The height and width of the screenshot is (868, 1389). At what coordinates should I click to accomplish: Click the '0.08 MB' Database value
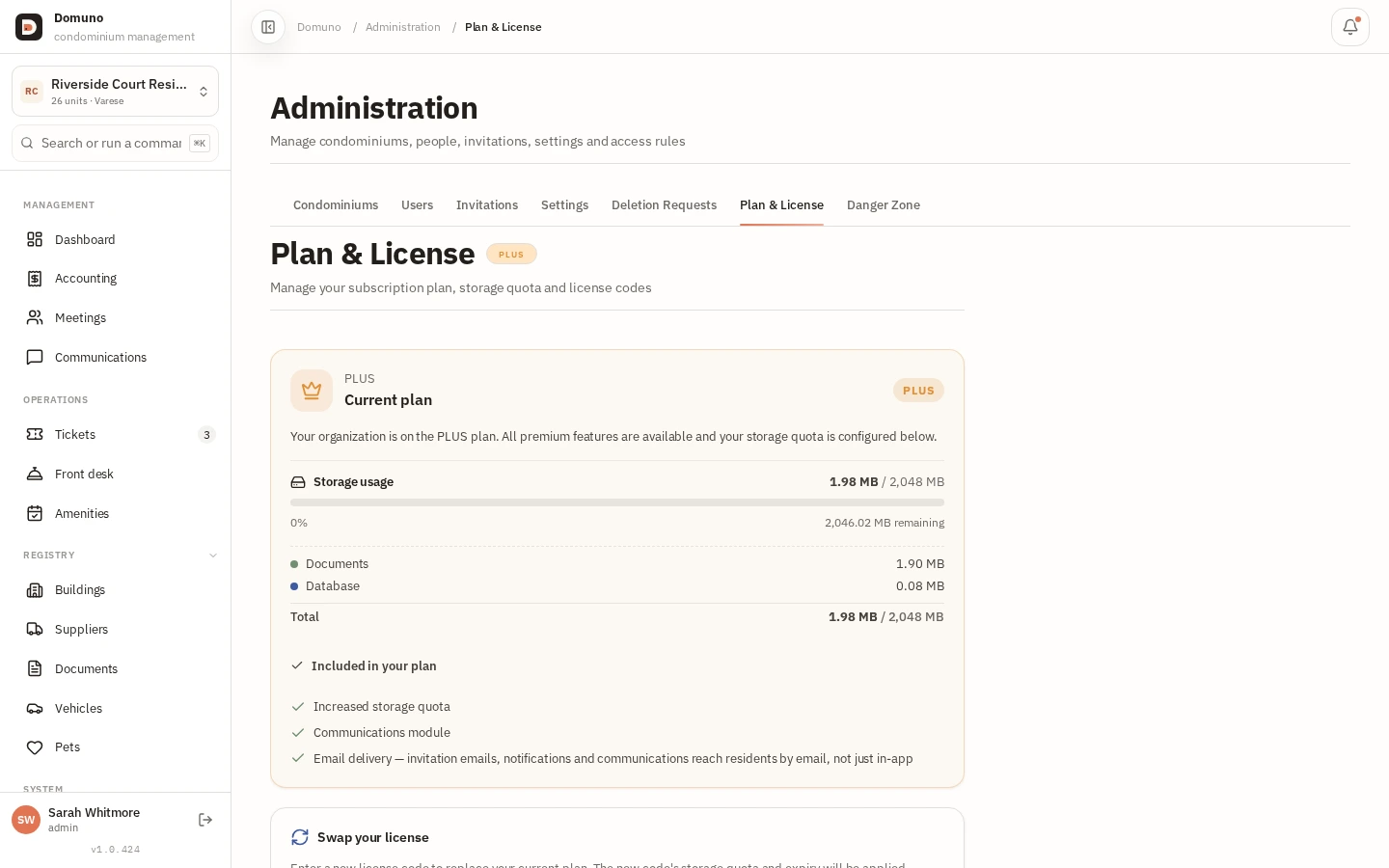[920, 586]
